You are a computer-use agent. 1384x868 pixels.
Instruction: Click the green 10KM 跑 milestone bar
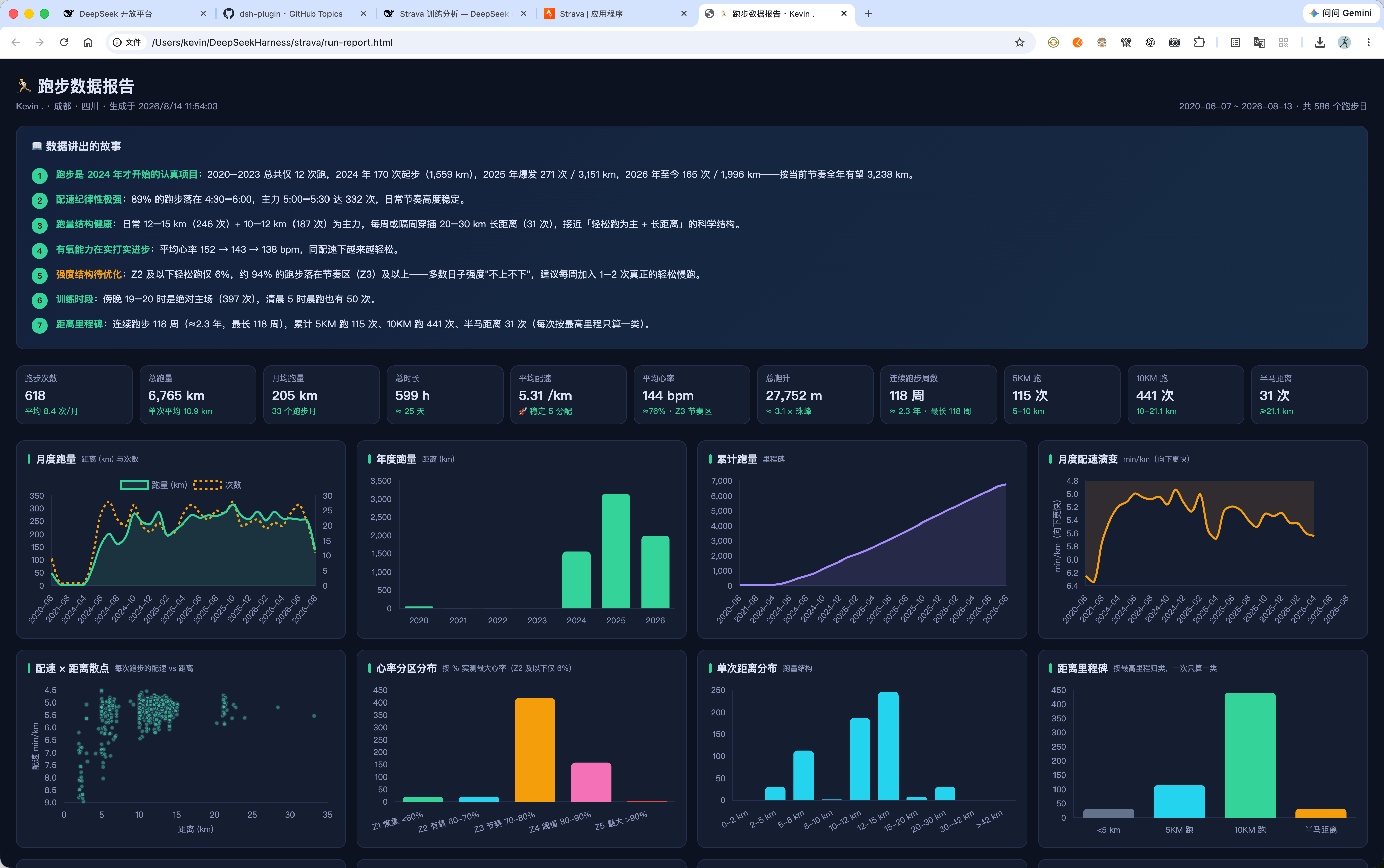click(1250, 755)
